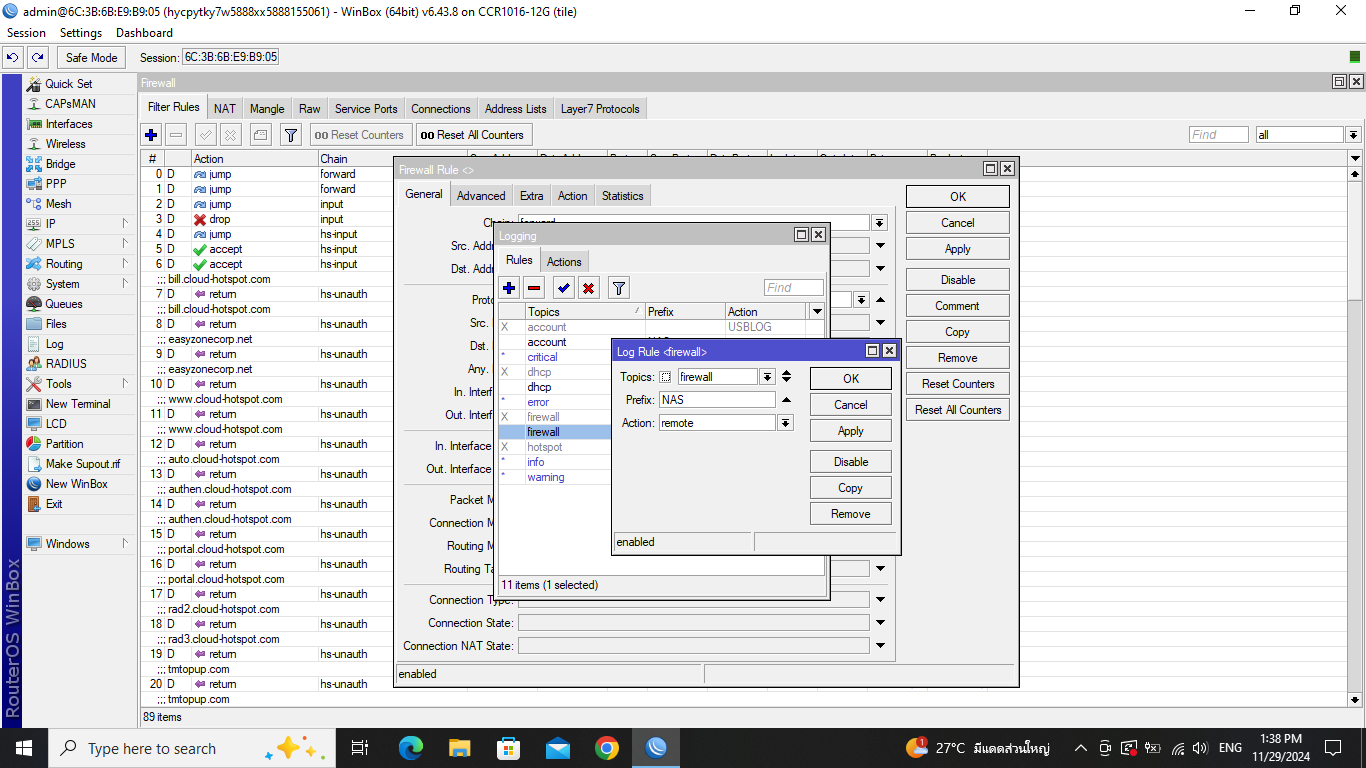
Task: Open New WinBox from sidebar
Action: 76,484
